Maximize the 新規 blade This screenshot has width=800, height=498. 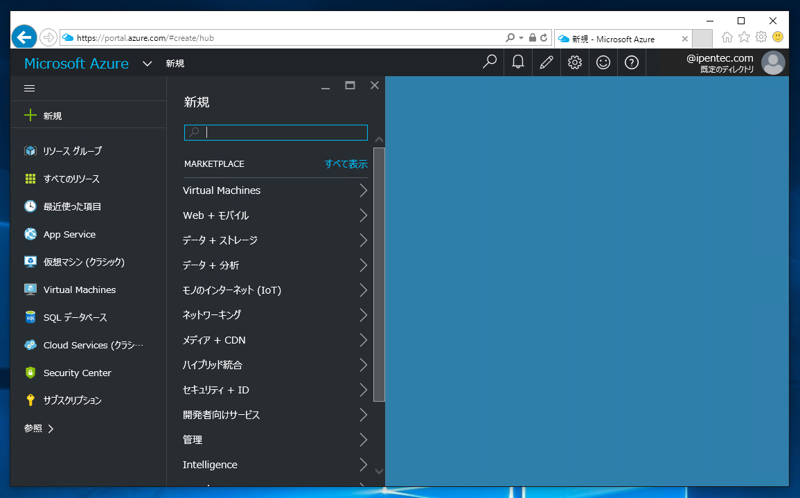click(x=350, y=85)
